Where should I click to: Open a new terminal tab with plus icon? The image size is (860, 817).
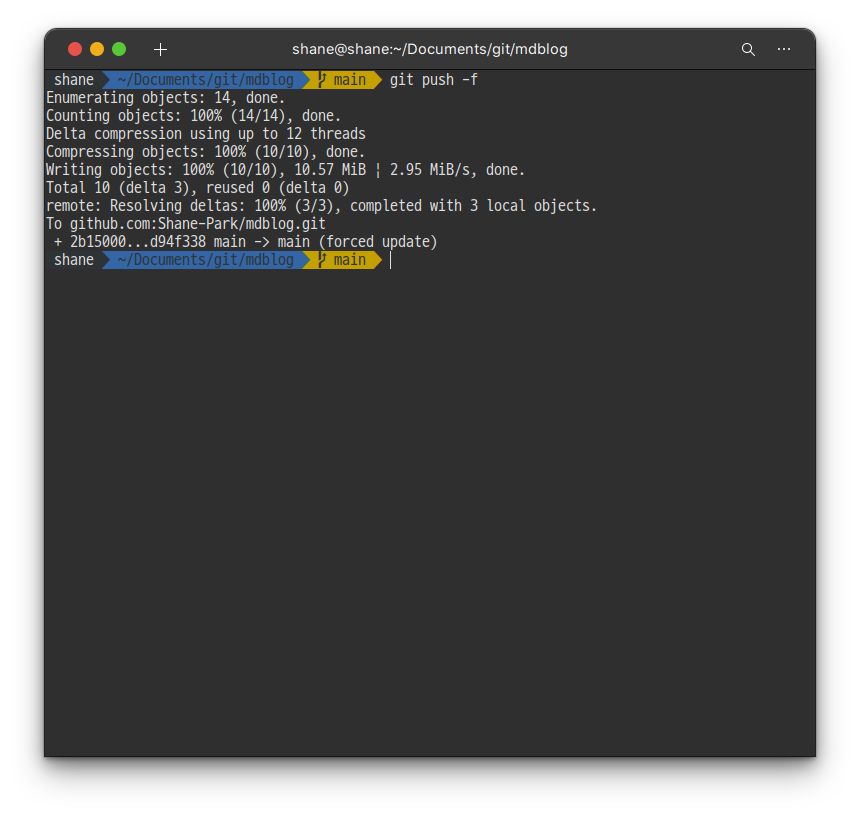pos(160,49)
